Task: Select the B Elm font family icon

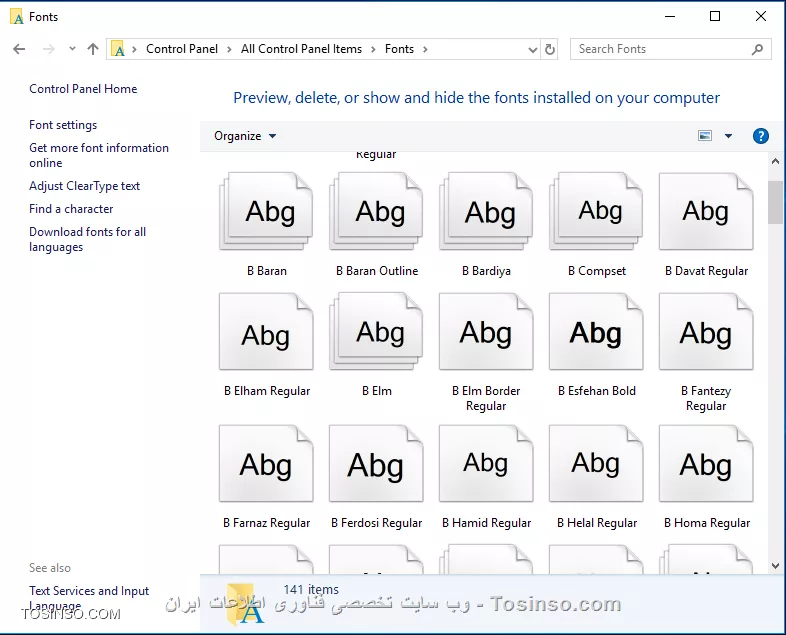Action: 376,331
